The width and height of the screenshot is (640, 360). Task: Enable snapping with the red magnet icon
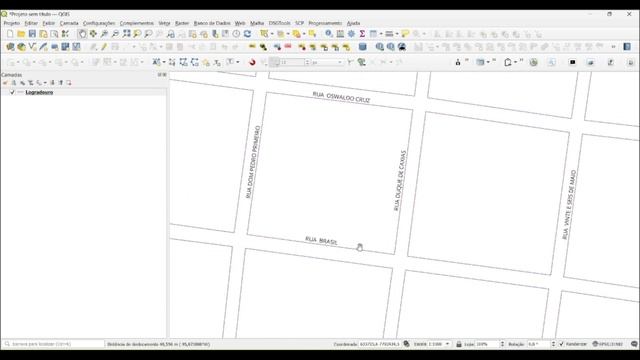pyautogui.click(x=252, y=62)
